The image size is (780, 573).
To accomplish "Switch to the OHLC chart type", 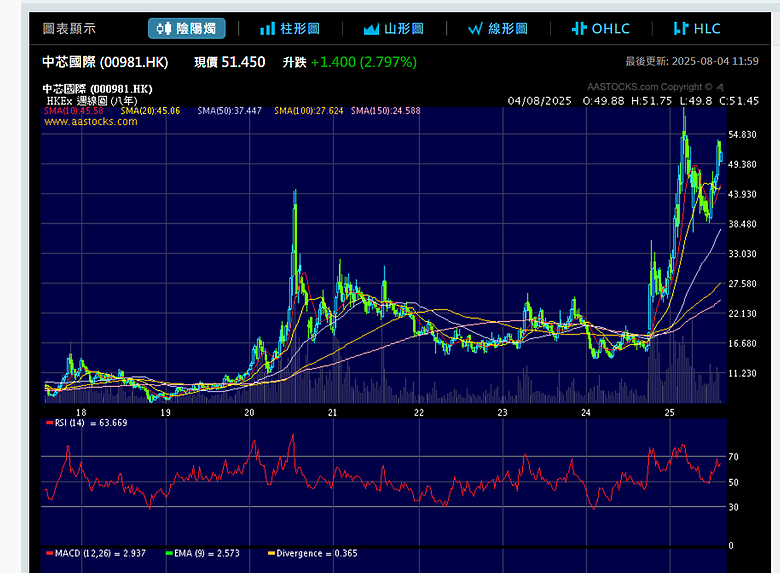I will tap(600, 28).
